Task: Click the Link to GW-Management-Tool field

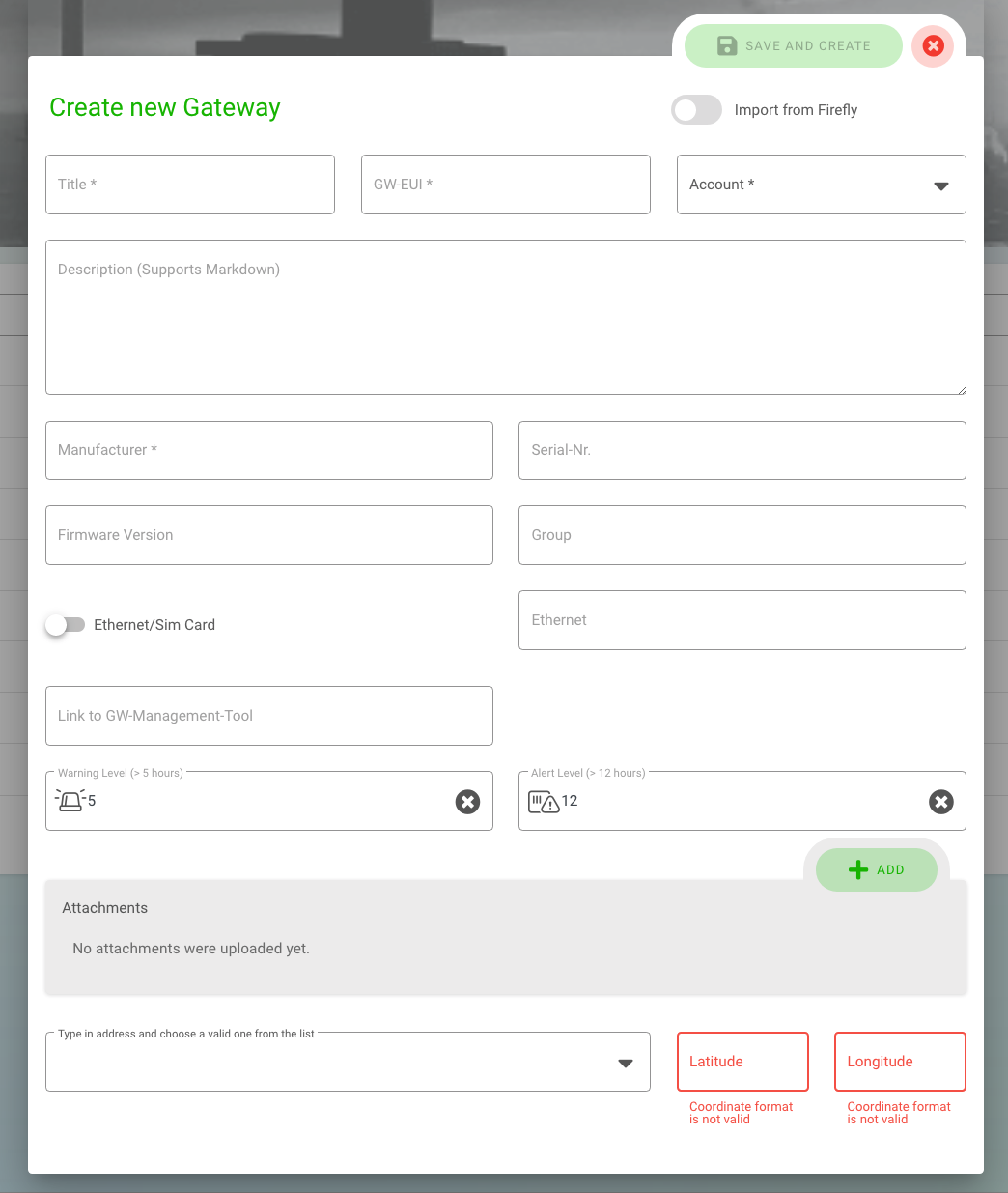Action: (268, 716)
